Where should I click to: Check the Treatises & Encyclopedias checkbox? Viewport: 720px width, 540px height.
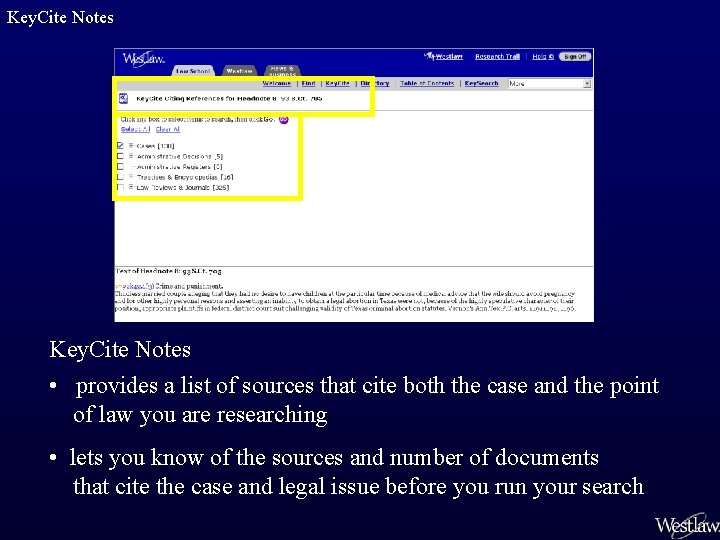click(x=120, y=177)
